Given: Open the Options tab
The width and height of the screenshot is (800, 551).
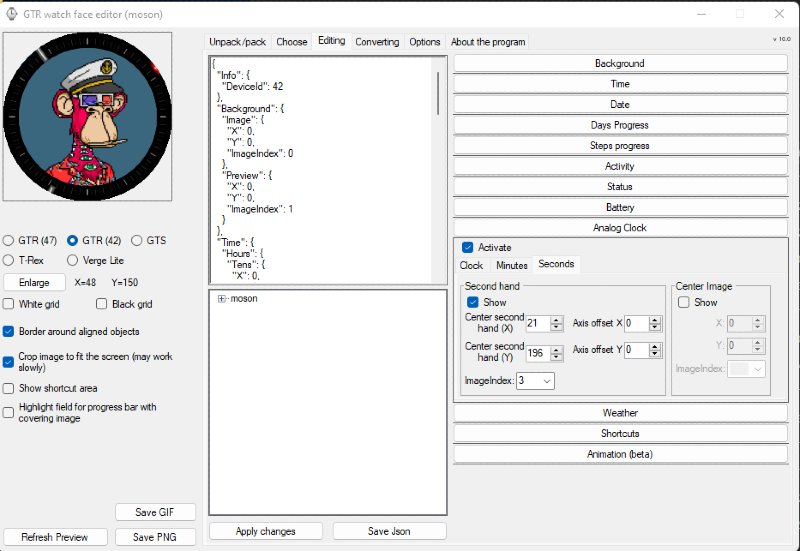Looking at the screenshot, I should [424, 42].
